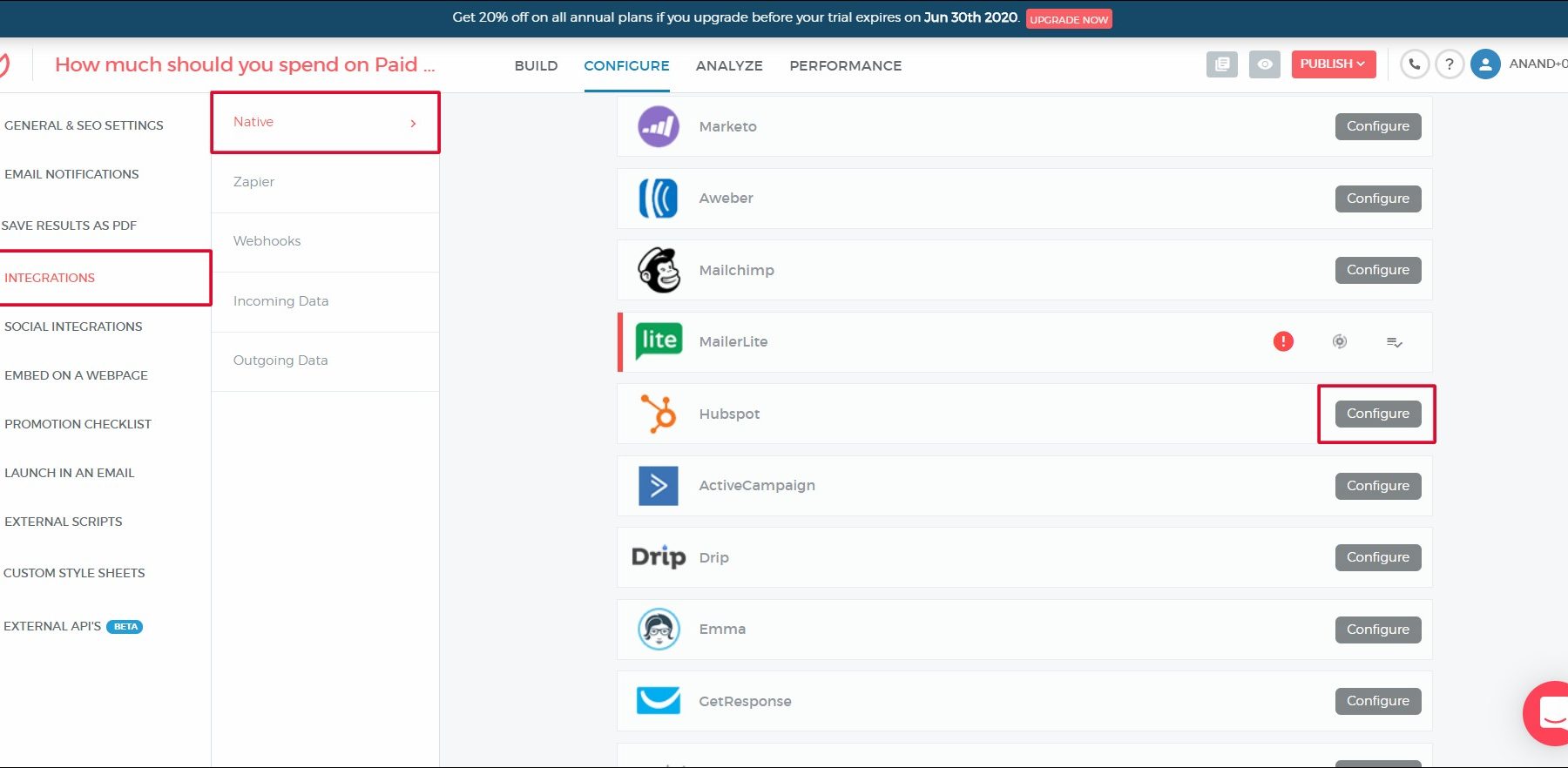
Task: Open the MailerLite field mapping checklist icon
Action: pyautogui.click(x=1395, y=342)
